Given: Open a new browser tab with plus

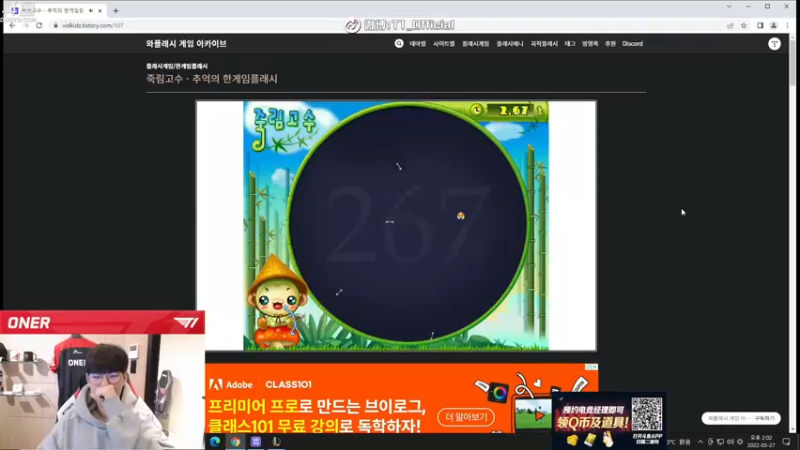Looking at the screenshot, I should pos(116,10).
